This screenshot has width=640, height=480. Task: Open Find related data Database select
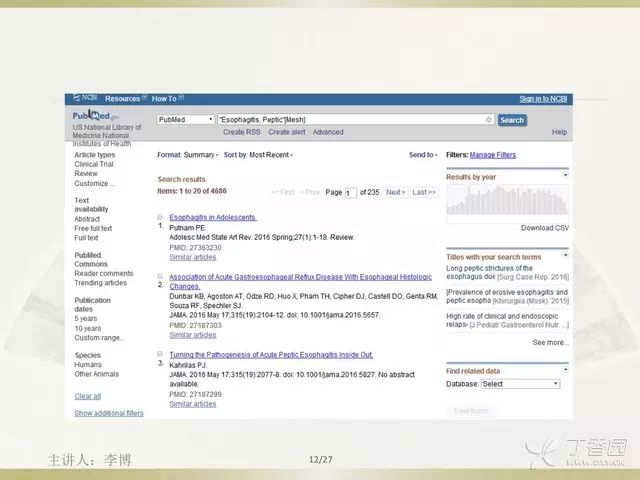[x=520, y=384]
